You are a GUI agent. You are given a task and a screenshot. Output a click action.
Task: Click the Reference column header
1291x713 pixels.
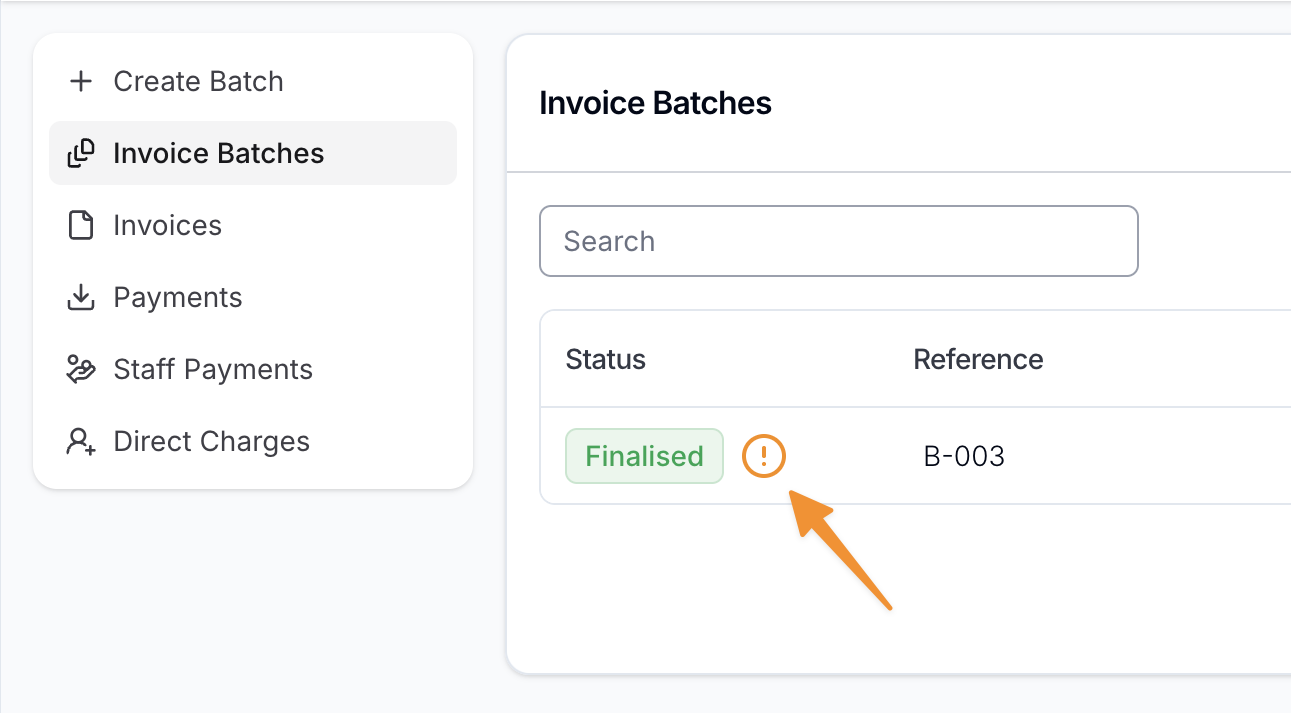click(978, 360)
